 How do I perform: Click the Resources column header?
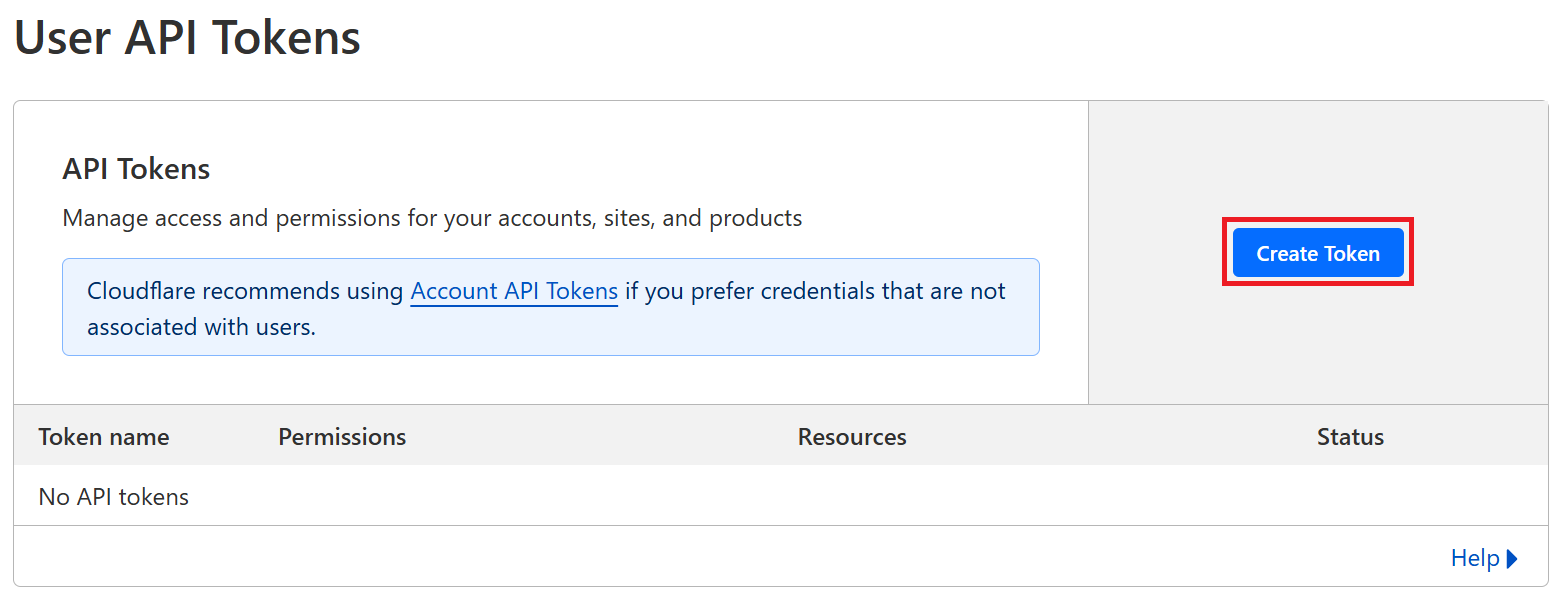852,437
